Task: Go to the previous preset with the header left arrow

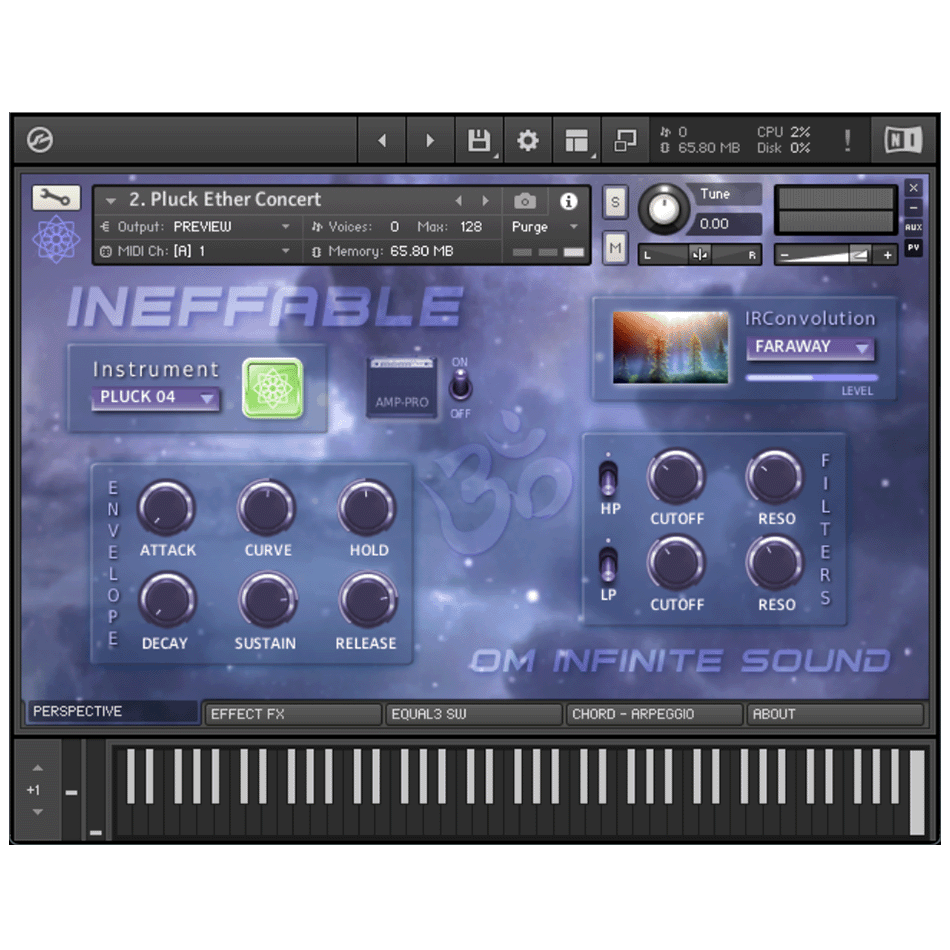Action: [382, 141]
